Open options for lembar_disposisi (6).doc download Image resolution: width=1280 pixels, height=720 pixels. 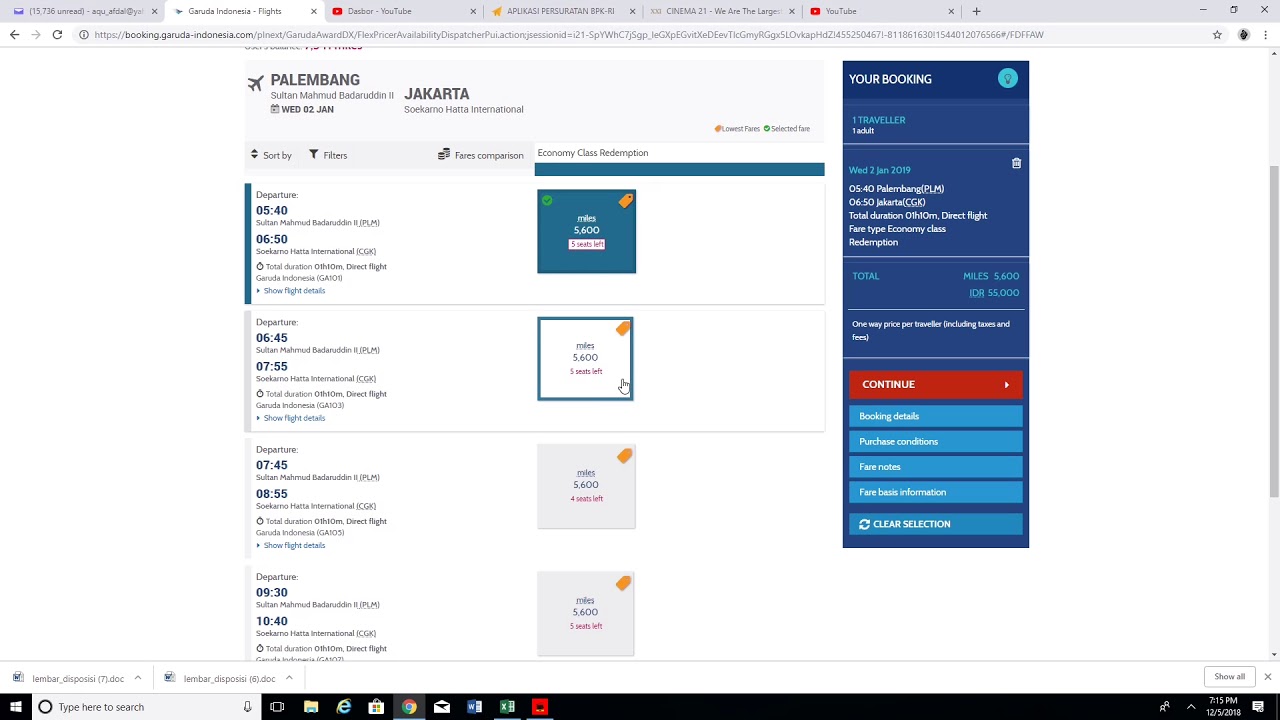(x=289, y=678)
